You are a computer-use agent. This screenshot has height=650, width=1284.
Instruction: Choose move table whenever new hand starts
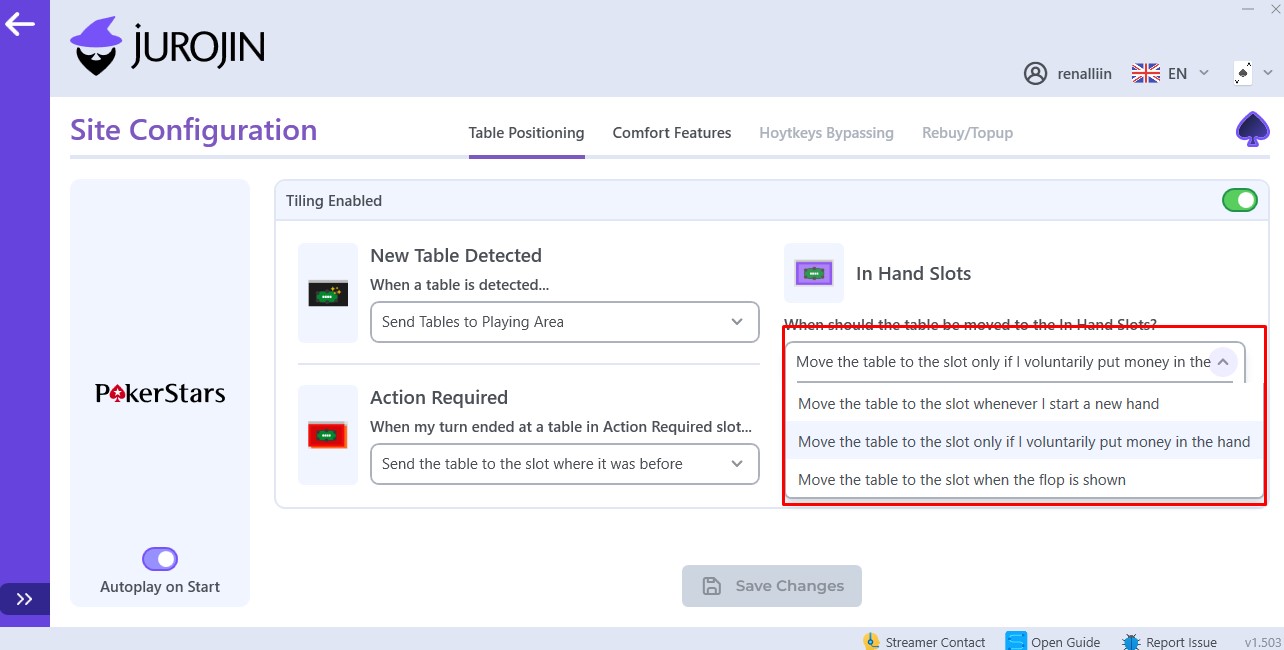[x=978, y=404]
